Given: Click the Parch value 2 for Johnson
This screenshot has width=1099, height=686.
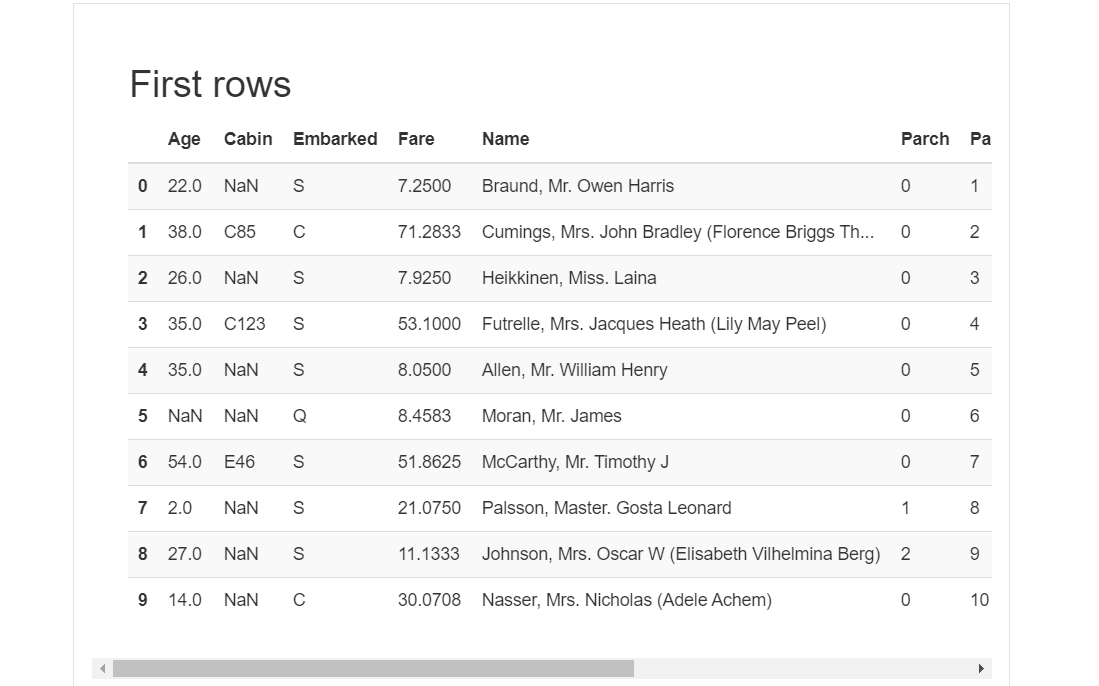Looking at the screenshot, I should [x=905, y=554].
